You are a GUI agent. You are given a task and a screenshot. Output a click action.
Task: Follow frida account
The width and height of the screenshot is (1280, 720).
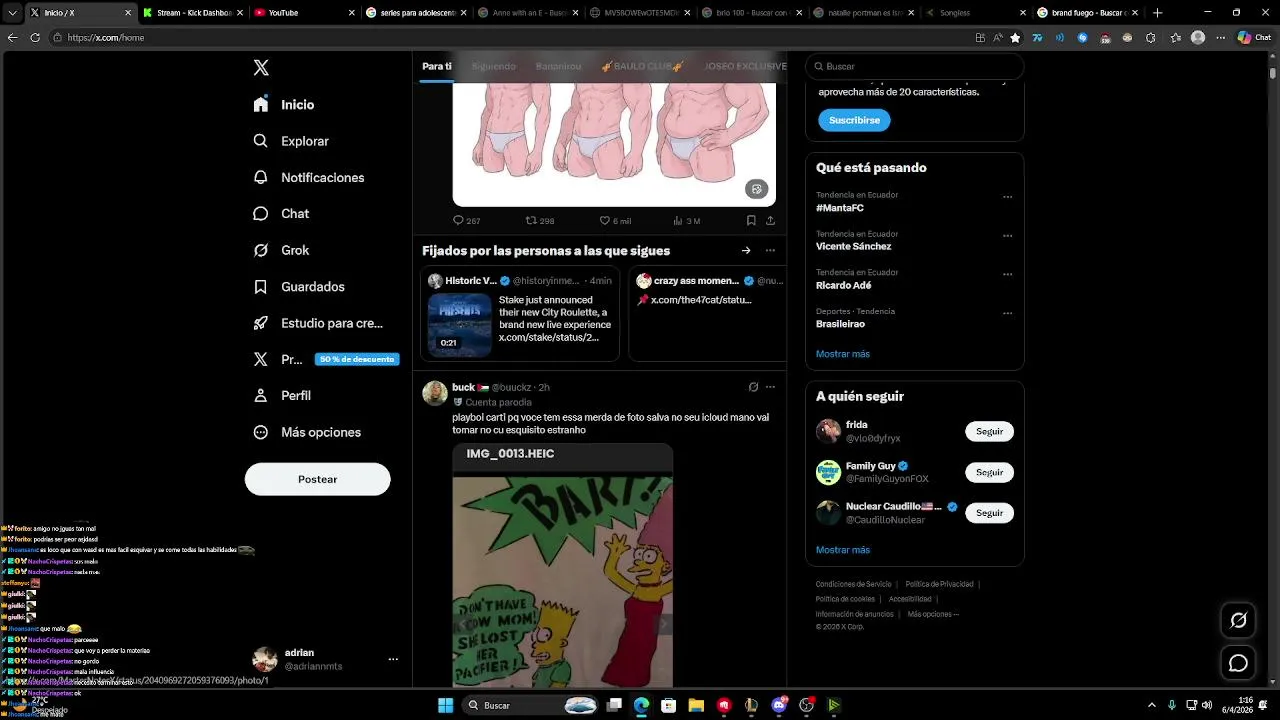(989, 431)
